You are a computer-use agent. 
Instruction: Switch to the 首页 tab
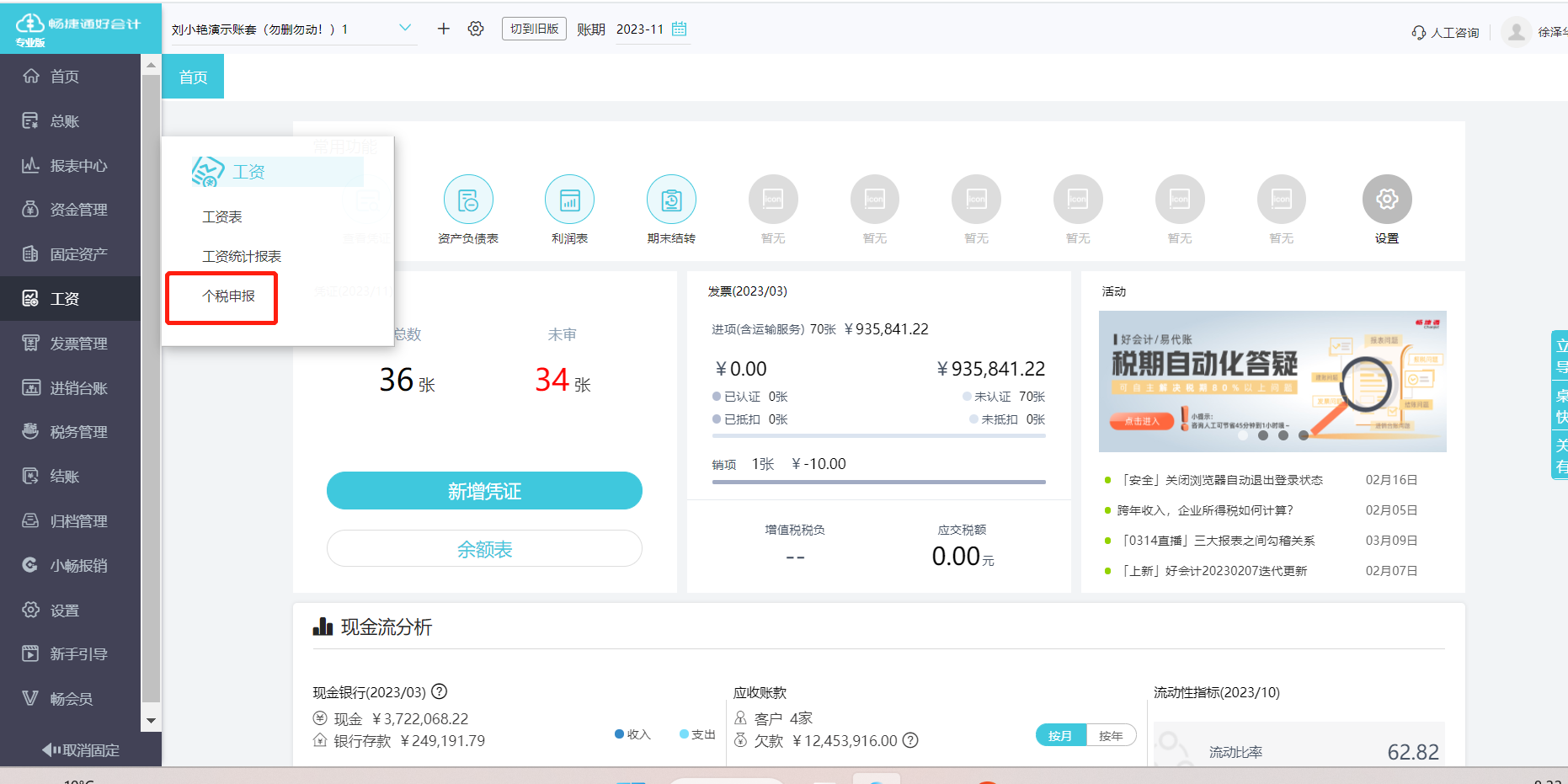(192, 76)
